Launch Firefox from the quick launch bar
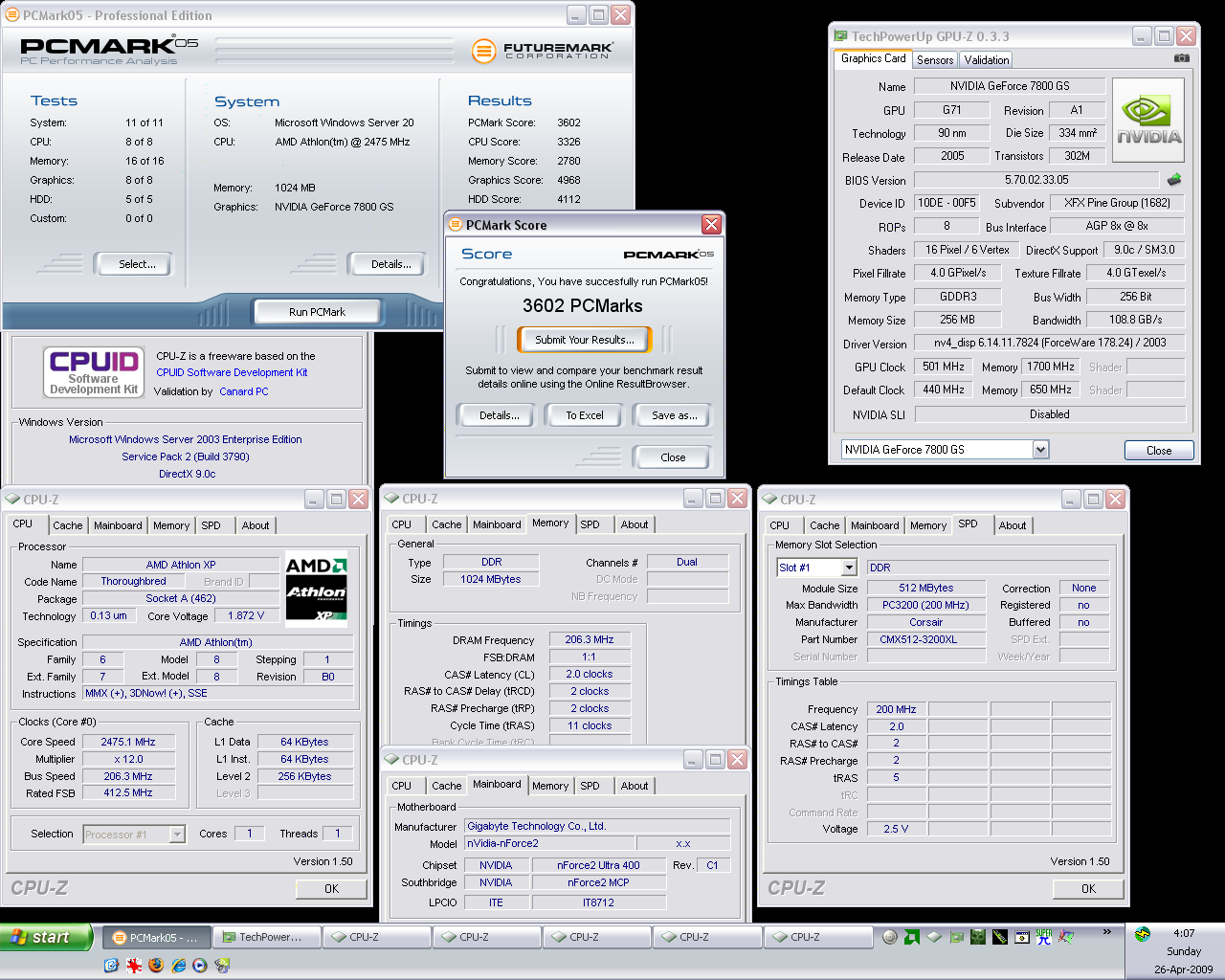 tap(156, 965)
